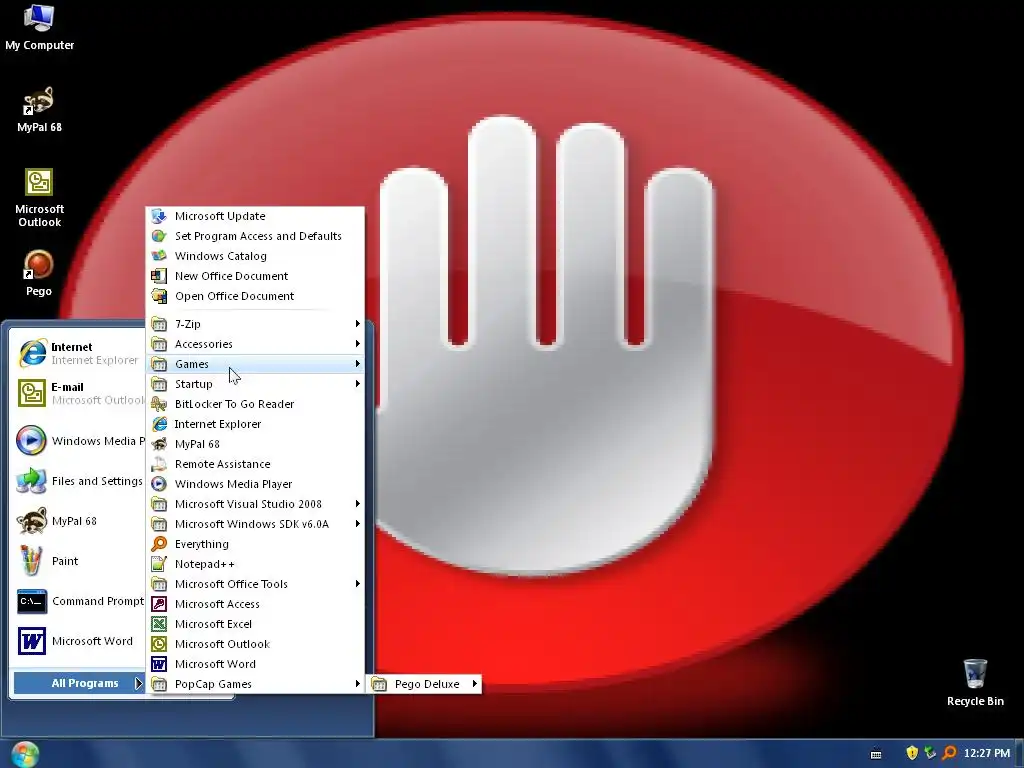Open the Games folder entry
Image resolution: width=1024 pixels, height=768 pixels.
255,364
